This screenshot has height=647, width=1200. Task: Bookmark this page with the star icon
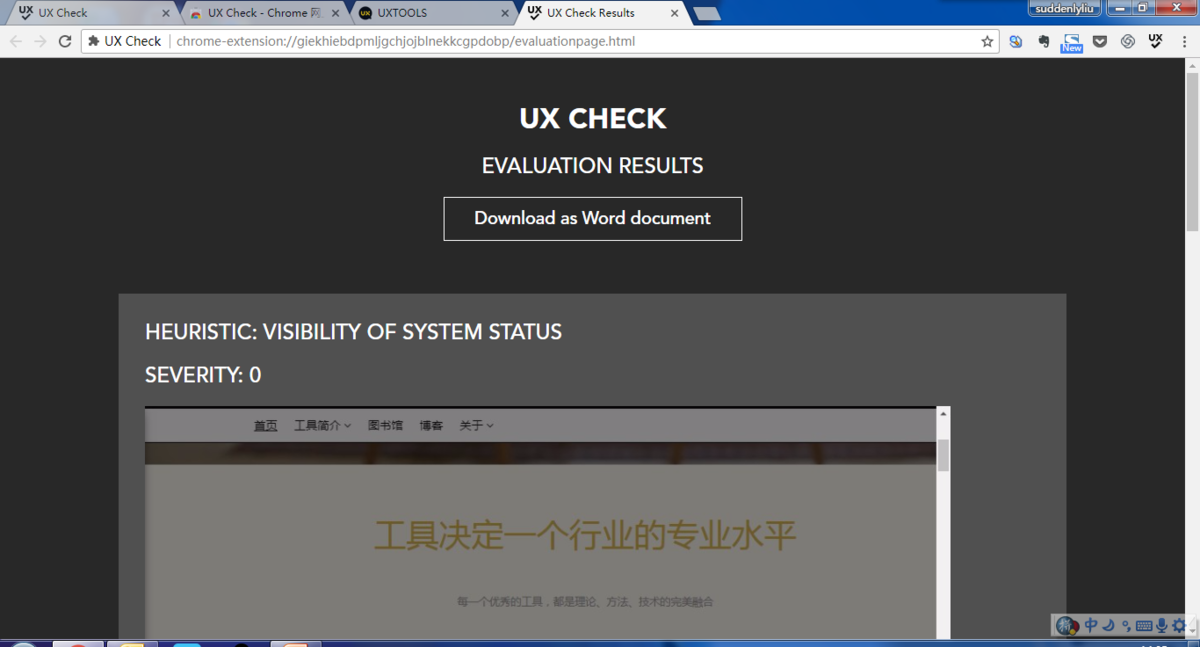coord(987,41)
